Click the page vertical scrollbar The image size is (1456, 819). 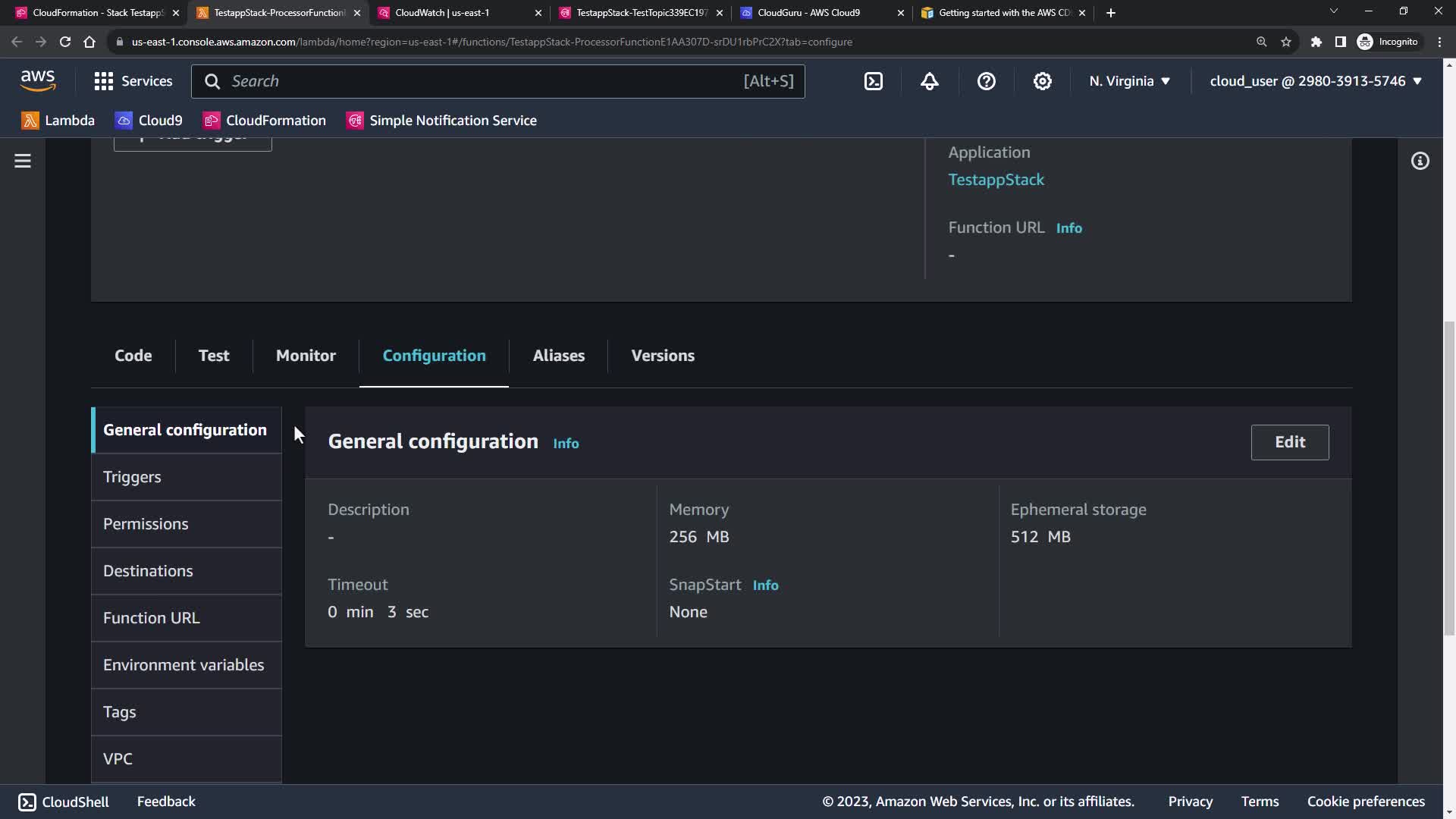coord(1449,478)
